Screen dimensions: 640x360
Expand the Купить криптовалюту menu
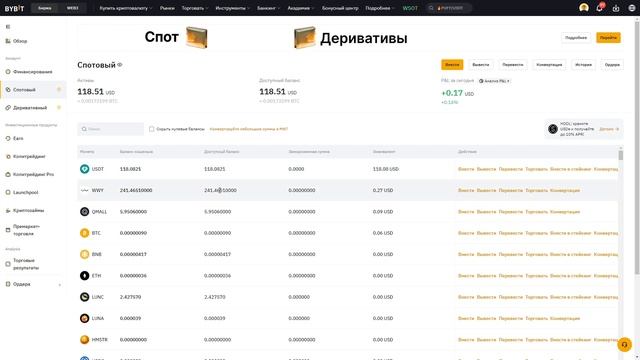pos(126,8)
